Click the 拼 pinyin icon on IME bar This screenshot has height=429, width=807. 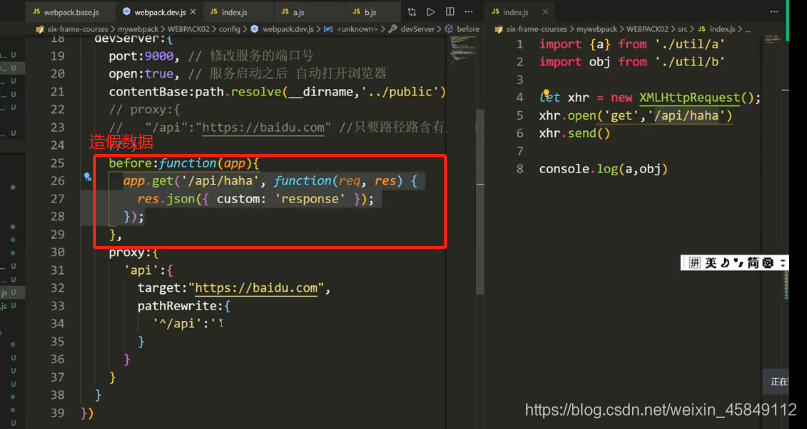(x=695, y=263)
